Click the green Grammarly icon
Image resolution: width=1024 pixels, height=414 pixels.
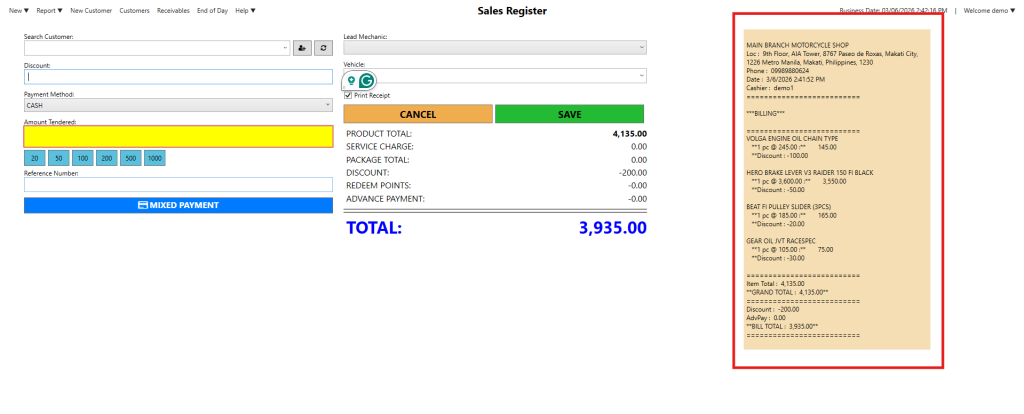click(367, 80)
